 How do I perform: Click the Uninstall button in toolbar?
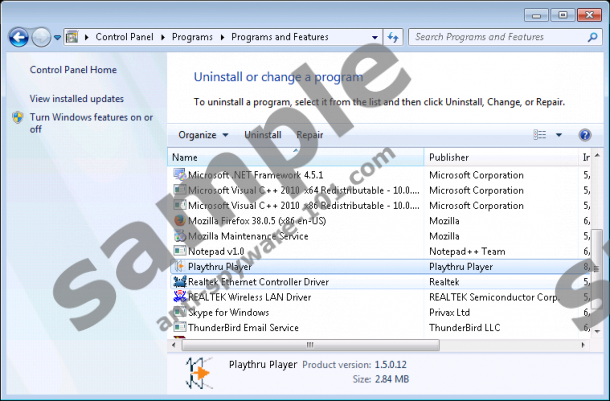[263, 135]
